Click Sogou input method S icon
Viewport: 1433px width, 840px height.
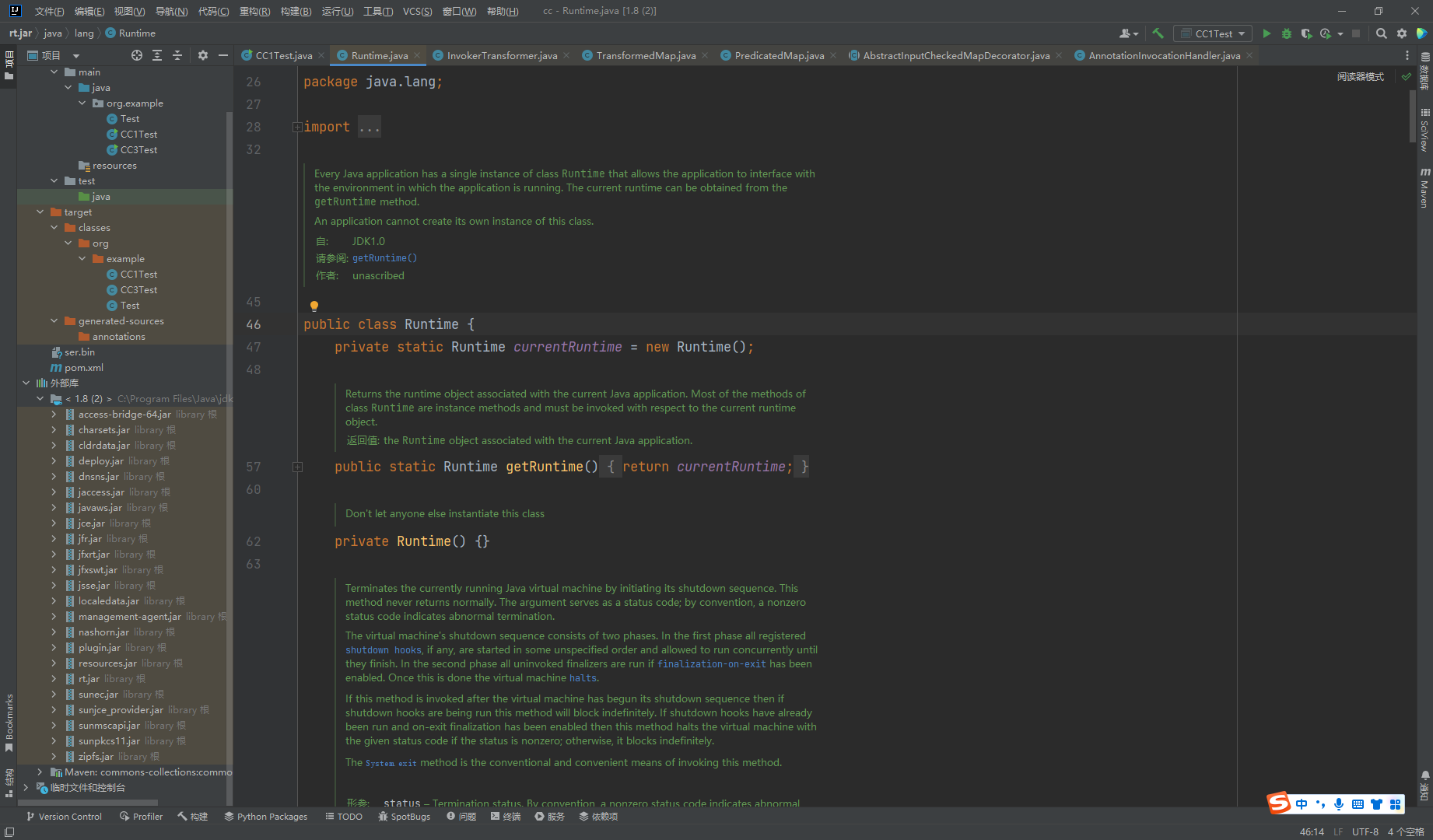click(x=1279, y=803)
